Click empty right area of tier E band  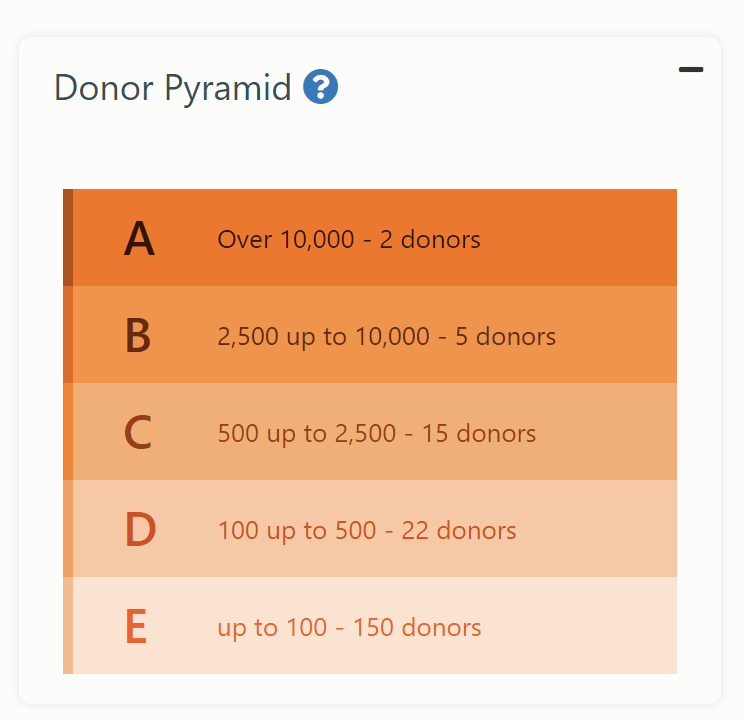click(579, 625)
